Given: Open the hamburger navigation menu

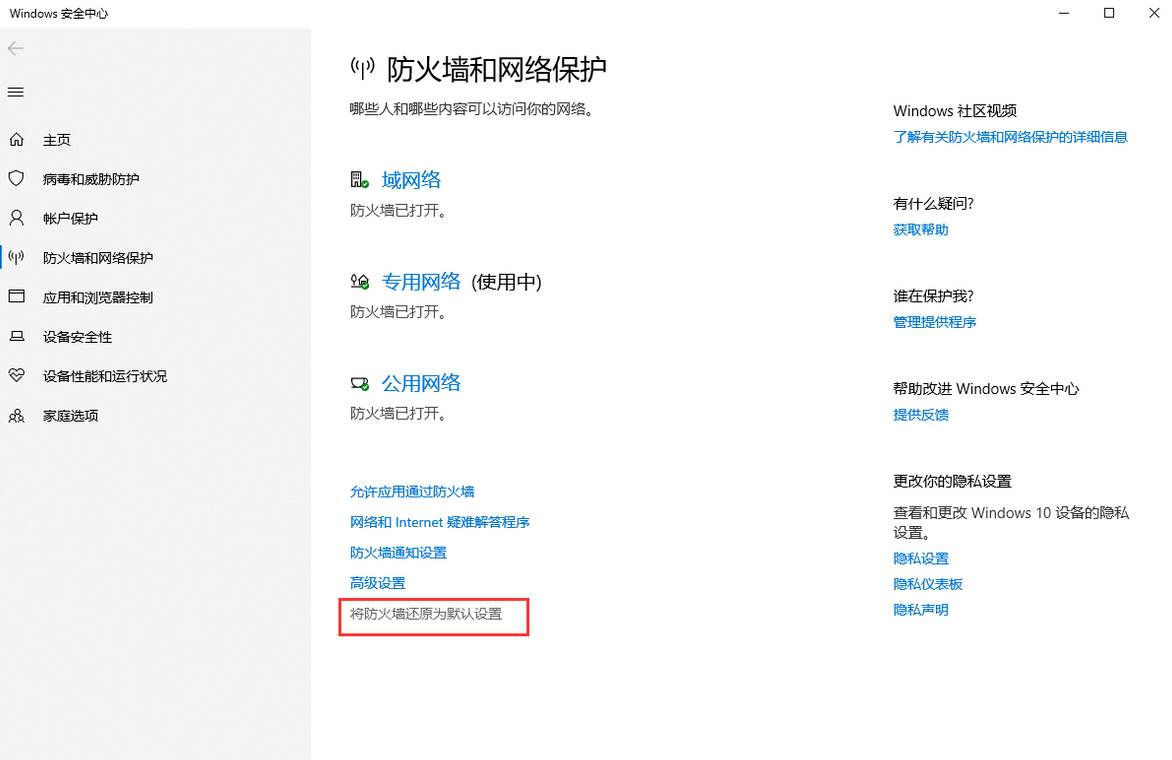Looking at the screenshot, I should 16,93.
